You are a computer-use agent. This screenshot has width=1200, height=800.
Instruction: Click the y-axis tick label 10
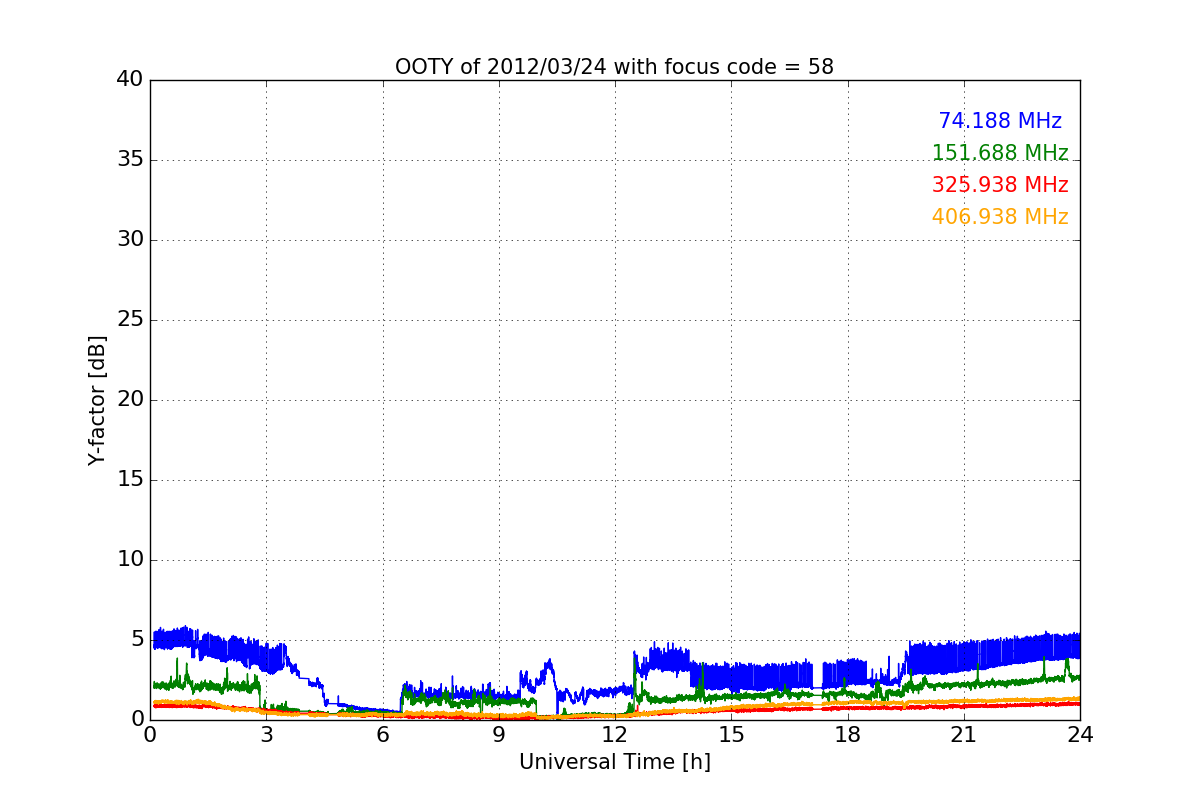tap(130, 560)
